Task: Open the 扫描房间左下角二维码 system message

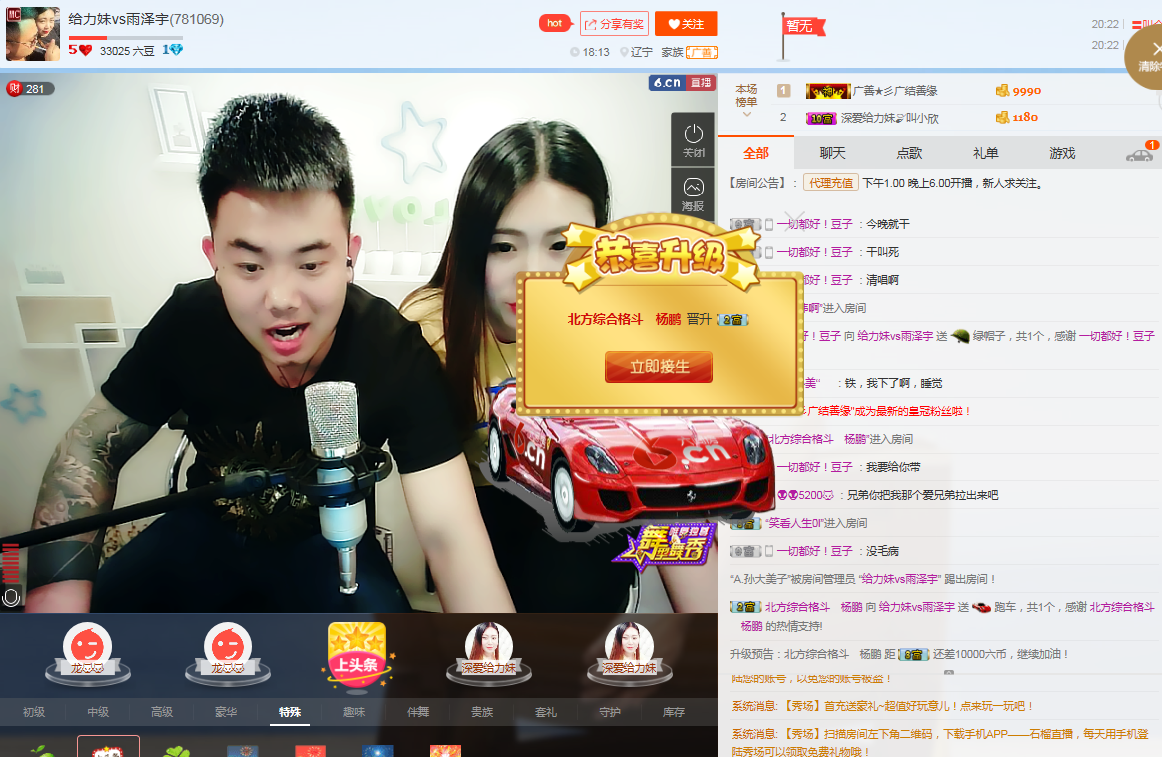Action: (x=940, y=743)
